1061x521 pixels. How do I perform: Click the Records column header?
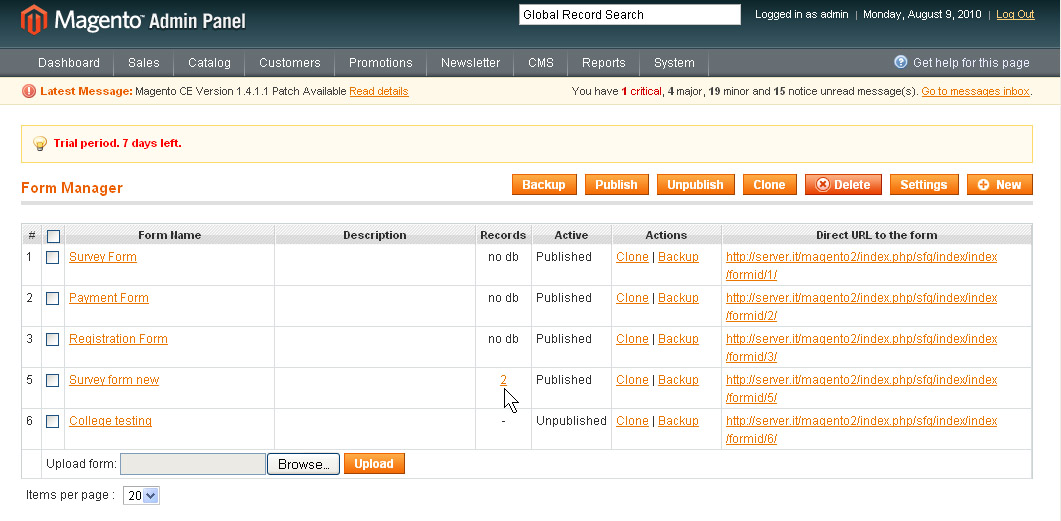[x=503, y=235]
